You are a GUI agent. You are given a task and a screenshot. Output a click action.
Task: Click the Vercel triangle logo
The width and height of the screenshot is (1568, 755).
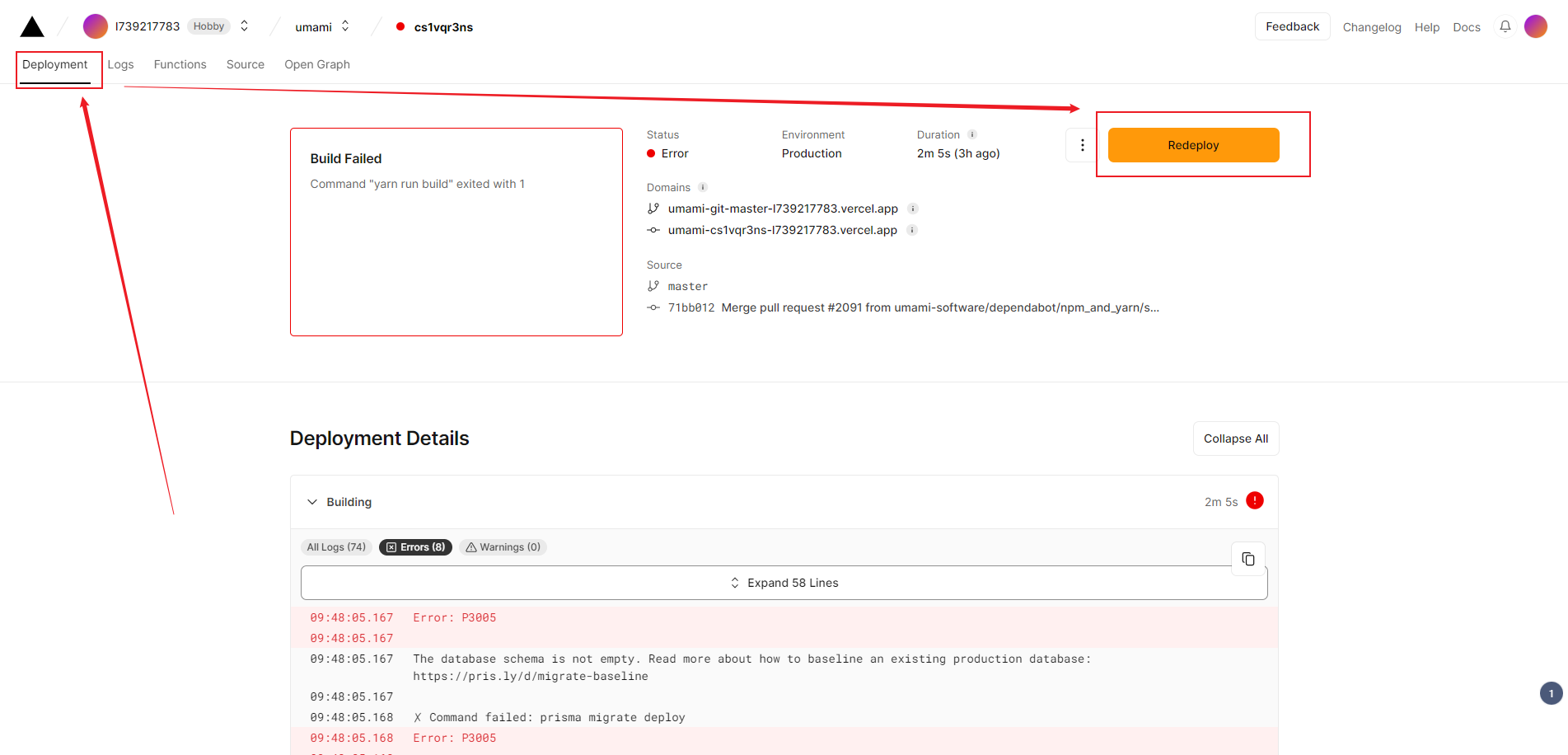point(32,26)
